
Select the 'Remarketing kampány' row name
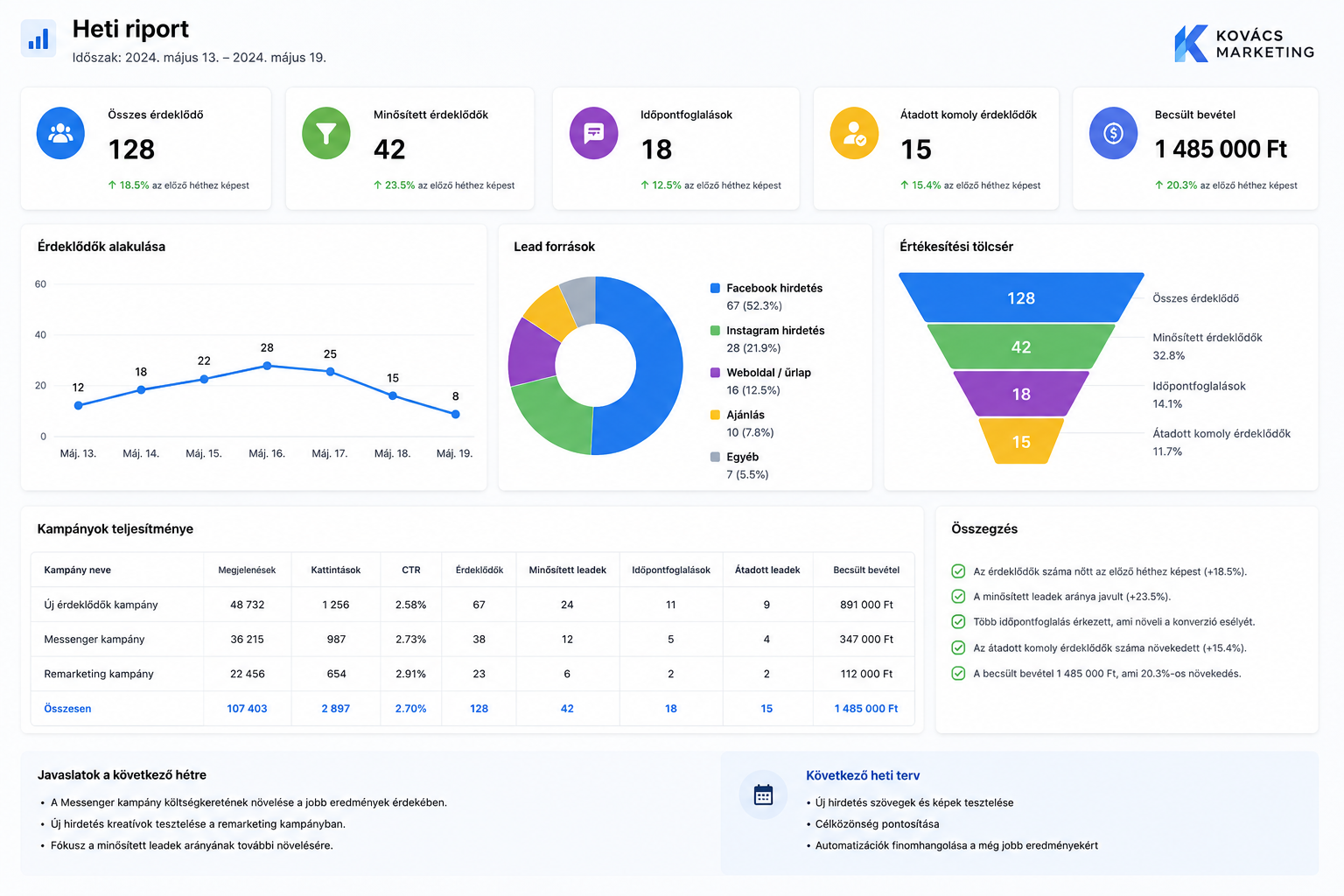pyautogui.click(x=99, y=674)
